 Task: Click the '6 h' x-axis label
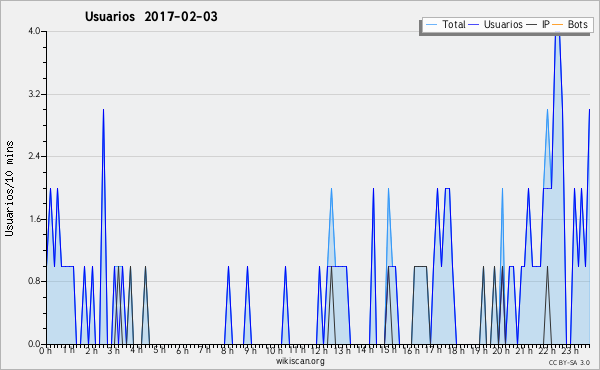point(182,350)
